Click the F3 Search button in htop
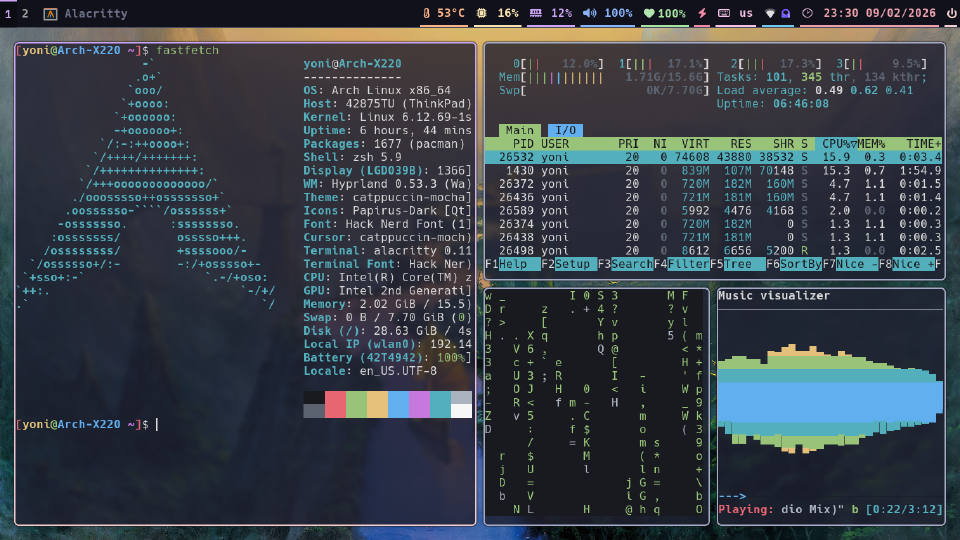960x540 pixels. point(625,264)
